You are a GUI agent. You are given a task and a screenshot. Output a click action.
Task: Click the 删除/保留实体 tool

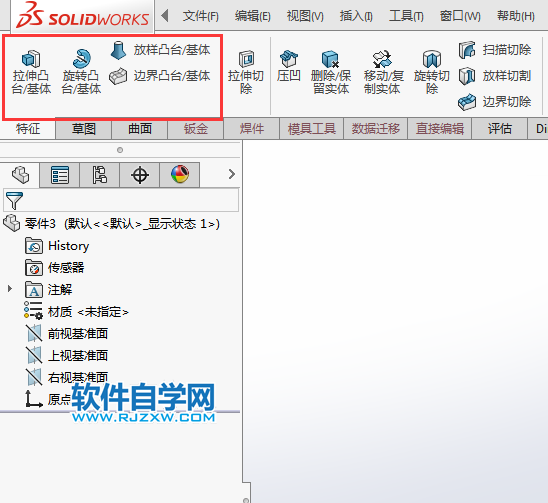tap(331, 72)
